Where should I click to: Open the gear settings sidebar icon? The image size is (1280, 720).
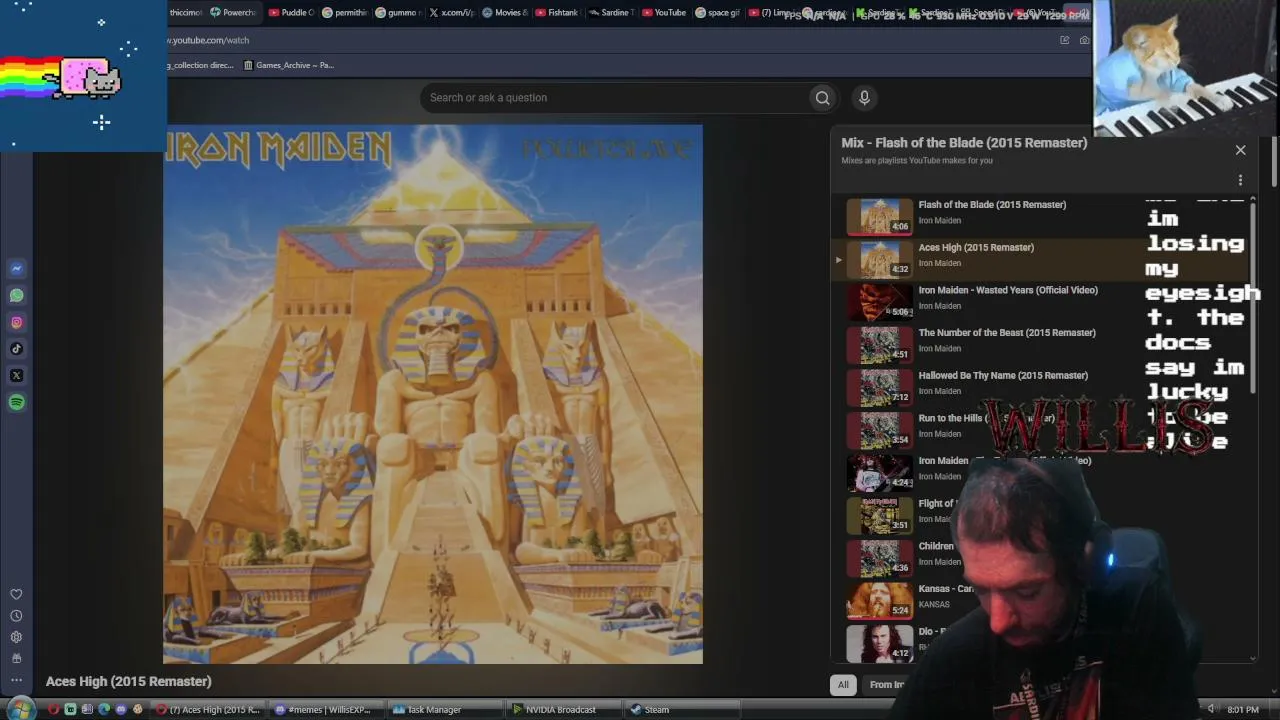coord(16,637)
